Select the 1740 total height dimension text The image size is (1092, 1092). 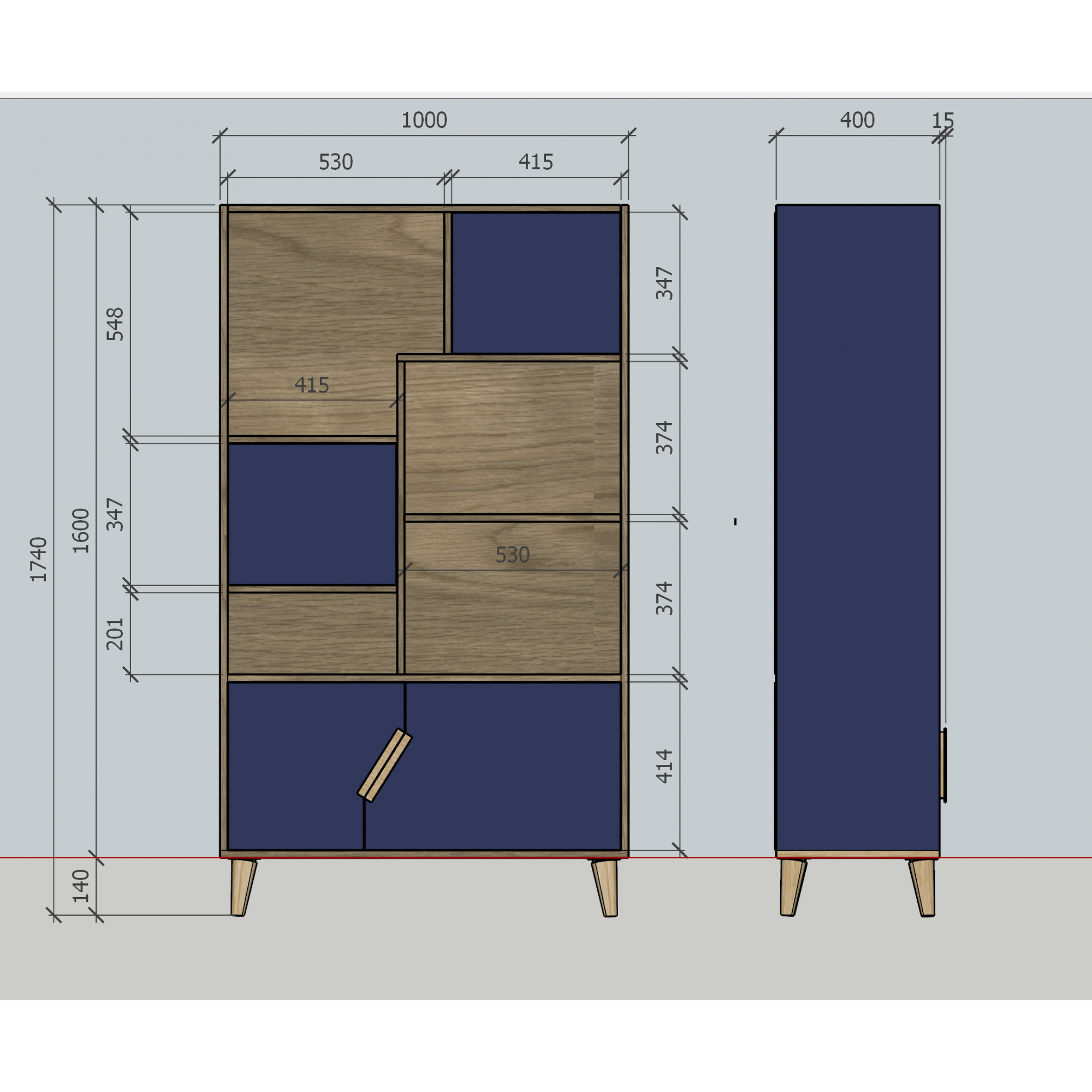(38, 560)
